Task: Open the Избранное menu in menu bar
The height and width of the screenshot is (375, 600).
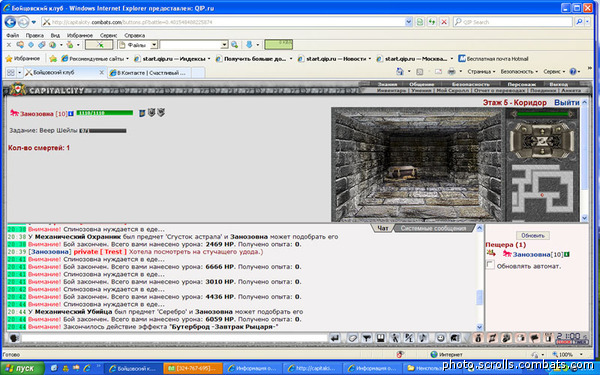Action: coord(80,35)
